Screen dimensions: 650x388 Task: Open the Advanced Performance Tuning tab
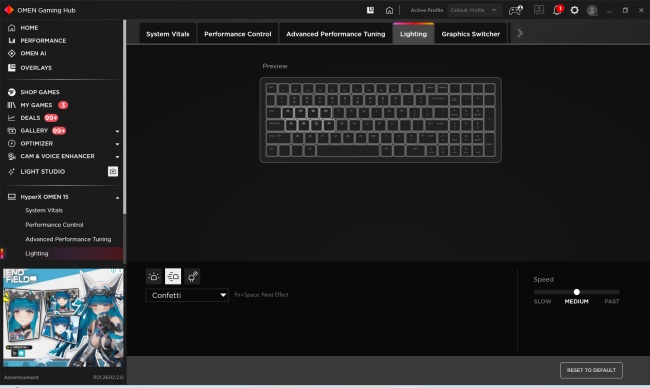335,34
